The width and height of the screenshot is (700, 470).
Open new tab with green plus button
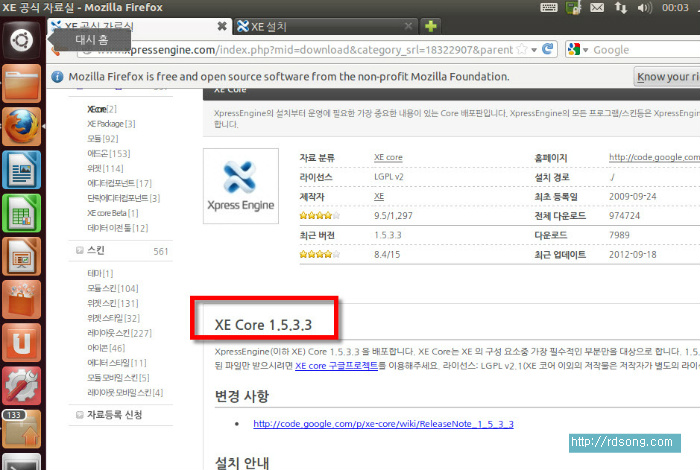click(x=430, y=26)
